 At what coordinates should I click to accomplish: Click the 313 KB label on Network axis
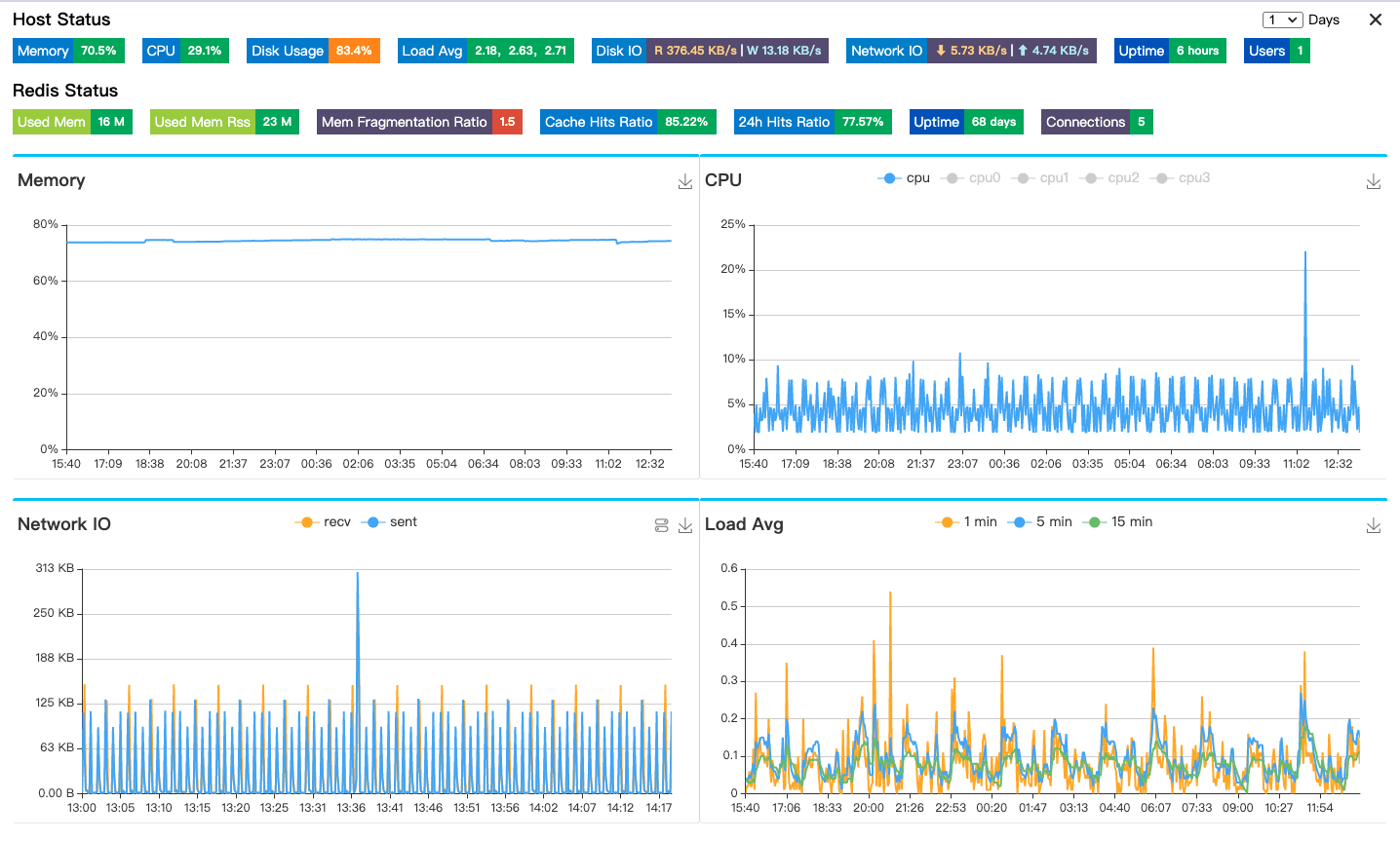[55, 568]
